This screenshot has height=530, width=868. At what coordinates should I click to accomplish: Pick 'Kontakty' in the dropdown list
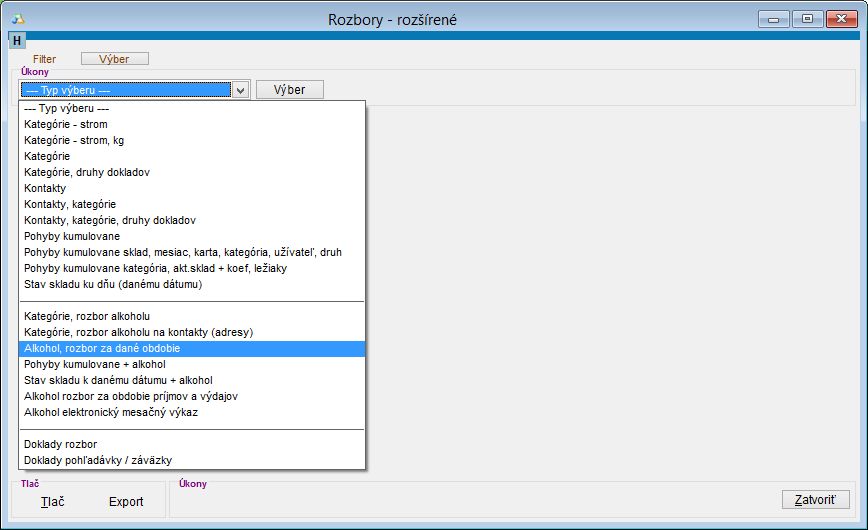45,188
